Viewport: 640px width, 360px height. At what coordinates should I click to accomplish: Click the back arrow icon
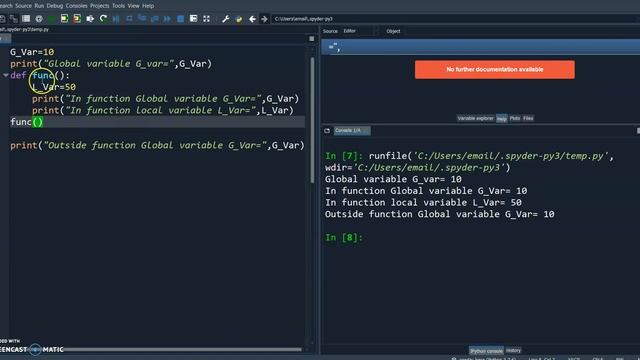pos(252,19)
